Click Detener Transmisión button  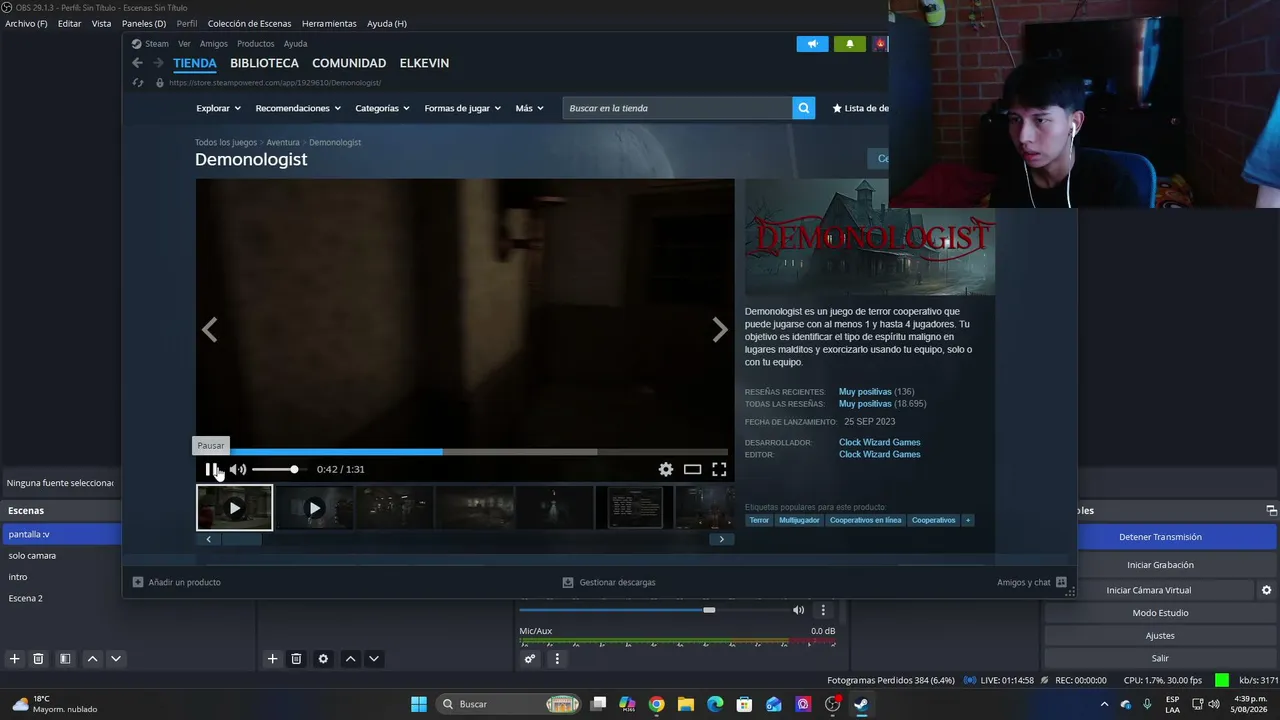[x=1160, y=537]
